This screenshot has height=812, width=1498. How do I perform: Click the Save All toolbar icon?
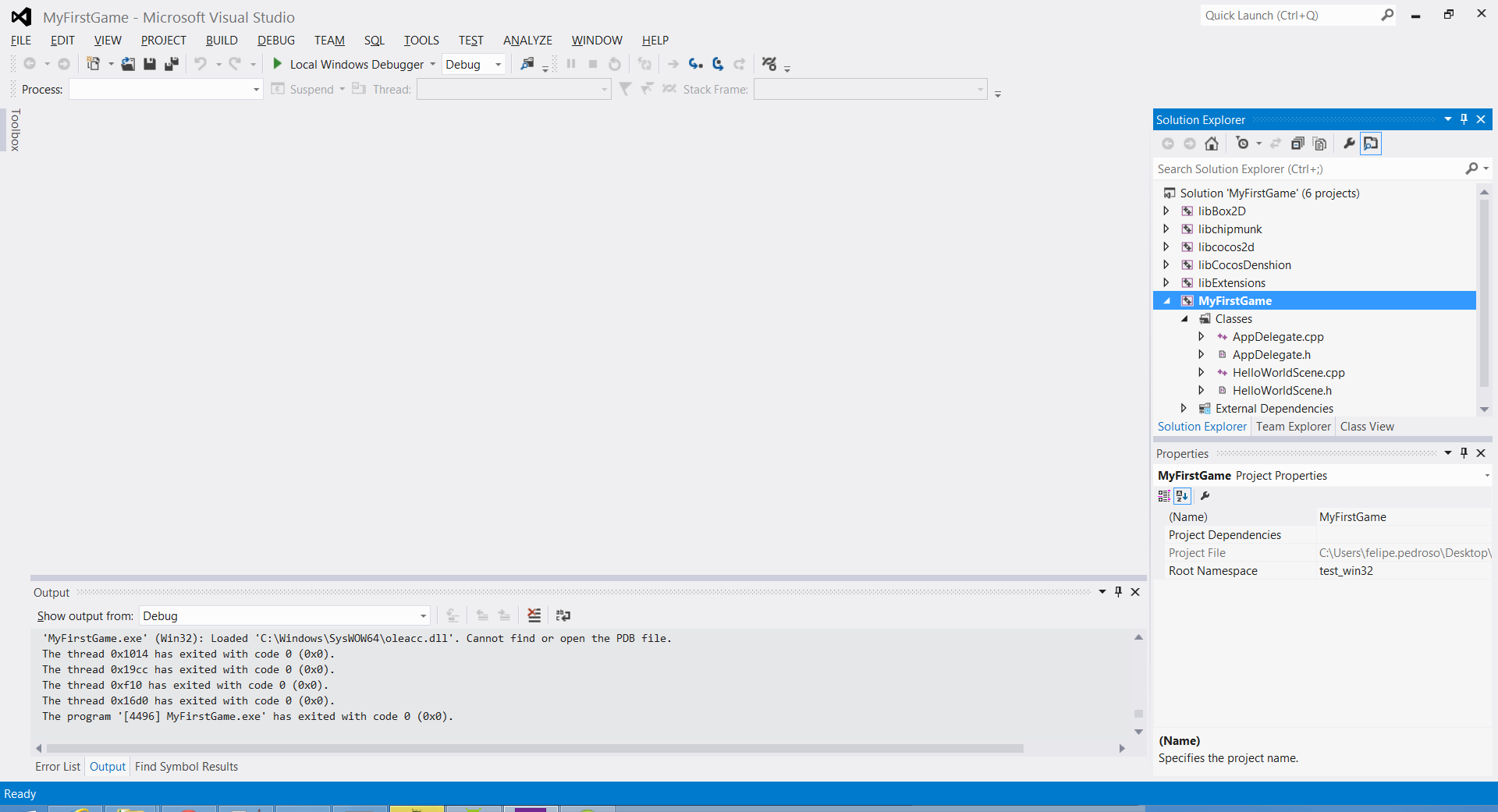pos(172,64)
